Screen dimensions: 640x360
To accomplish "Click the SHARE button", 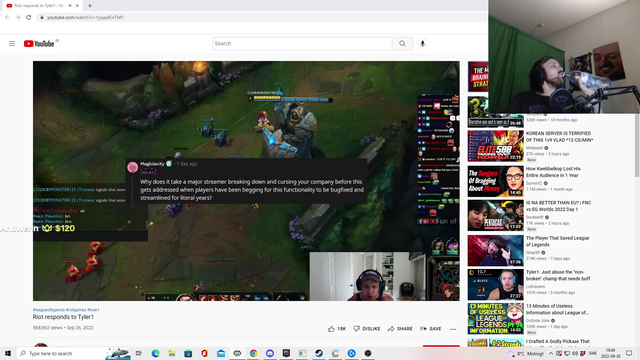I will [x=400, y=329].
